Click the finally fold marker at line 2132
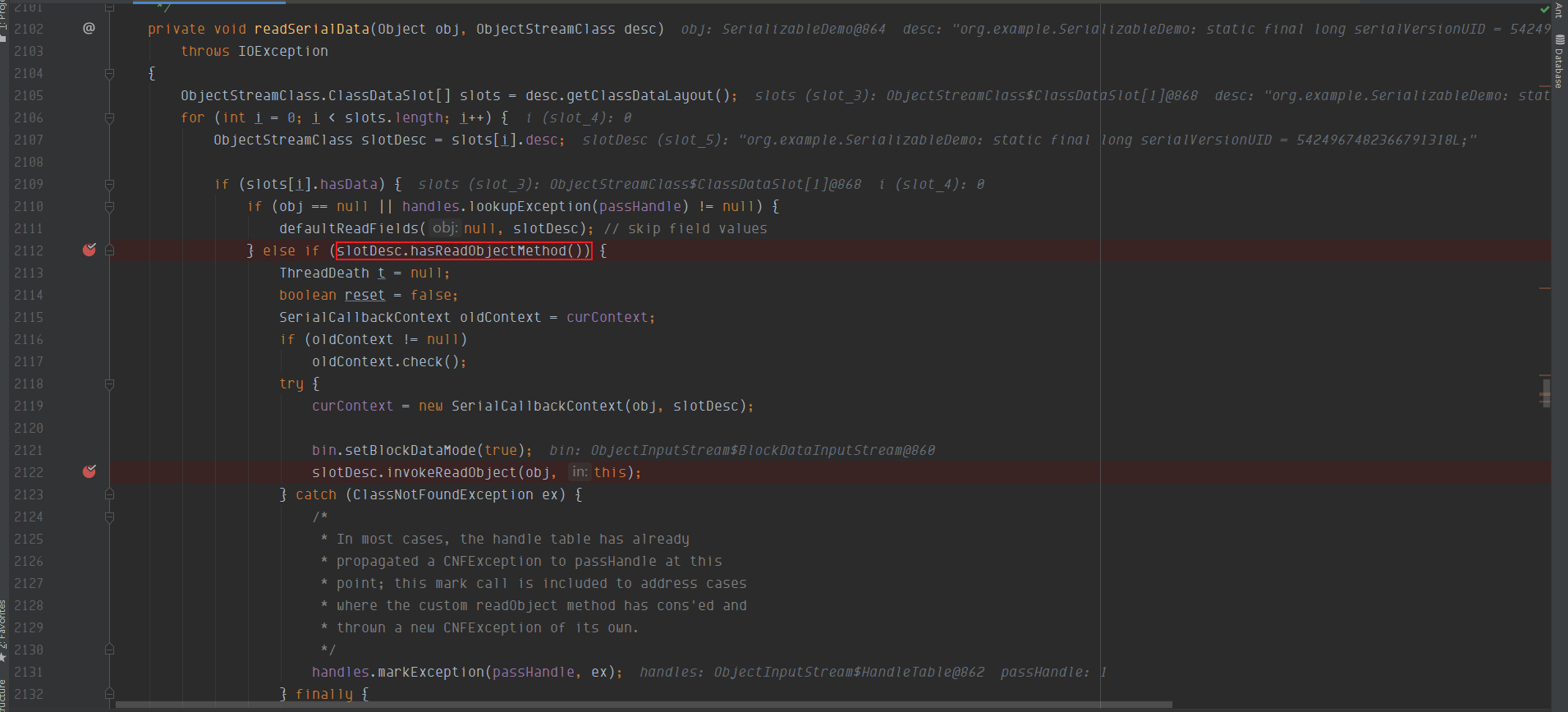Viewport: 1568px width, 712px height. (x=109, y=694)
